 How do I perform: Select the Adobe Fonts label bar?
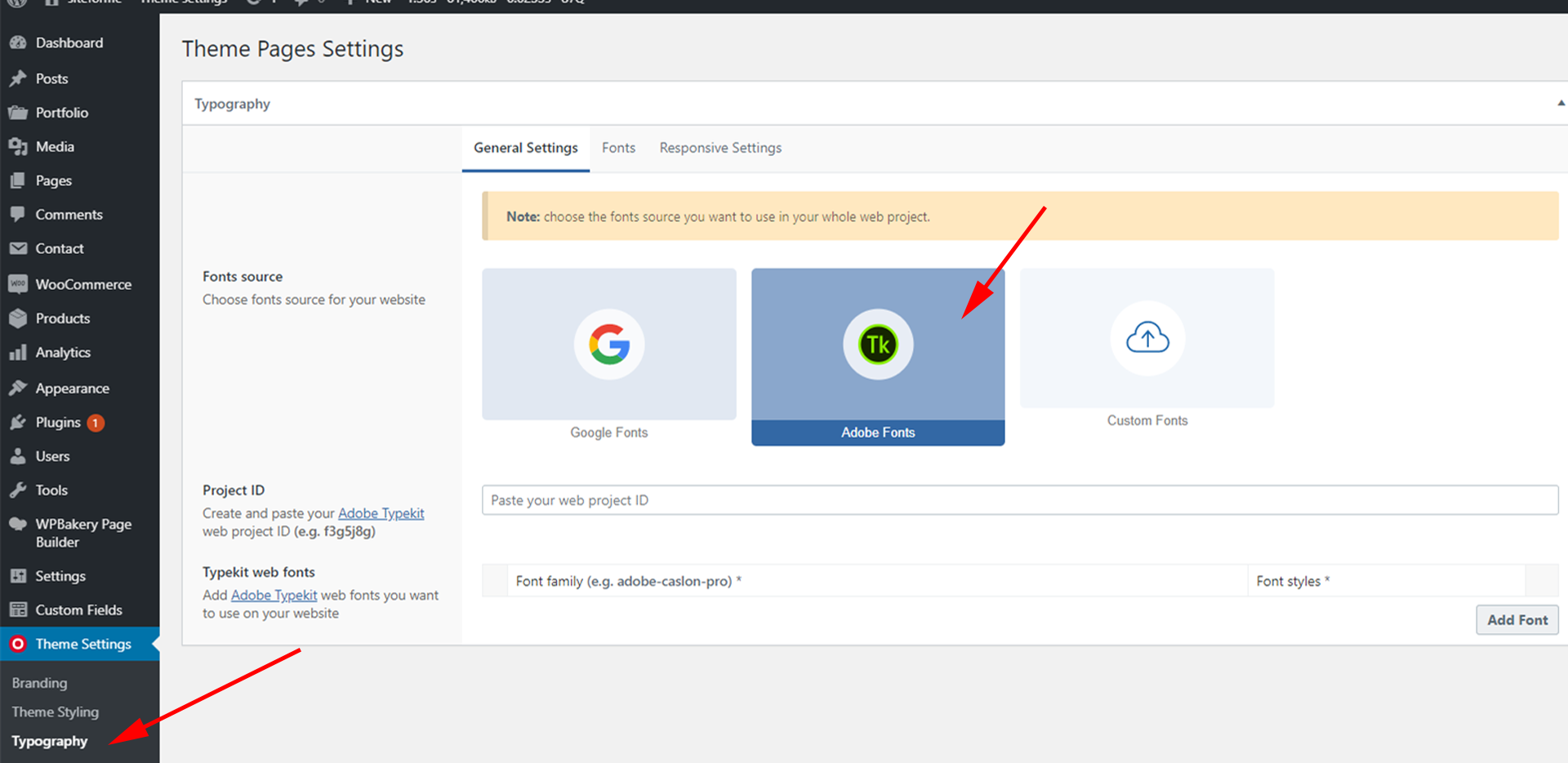tap(878, 433)
